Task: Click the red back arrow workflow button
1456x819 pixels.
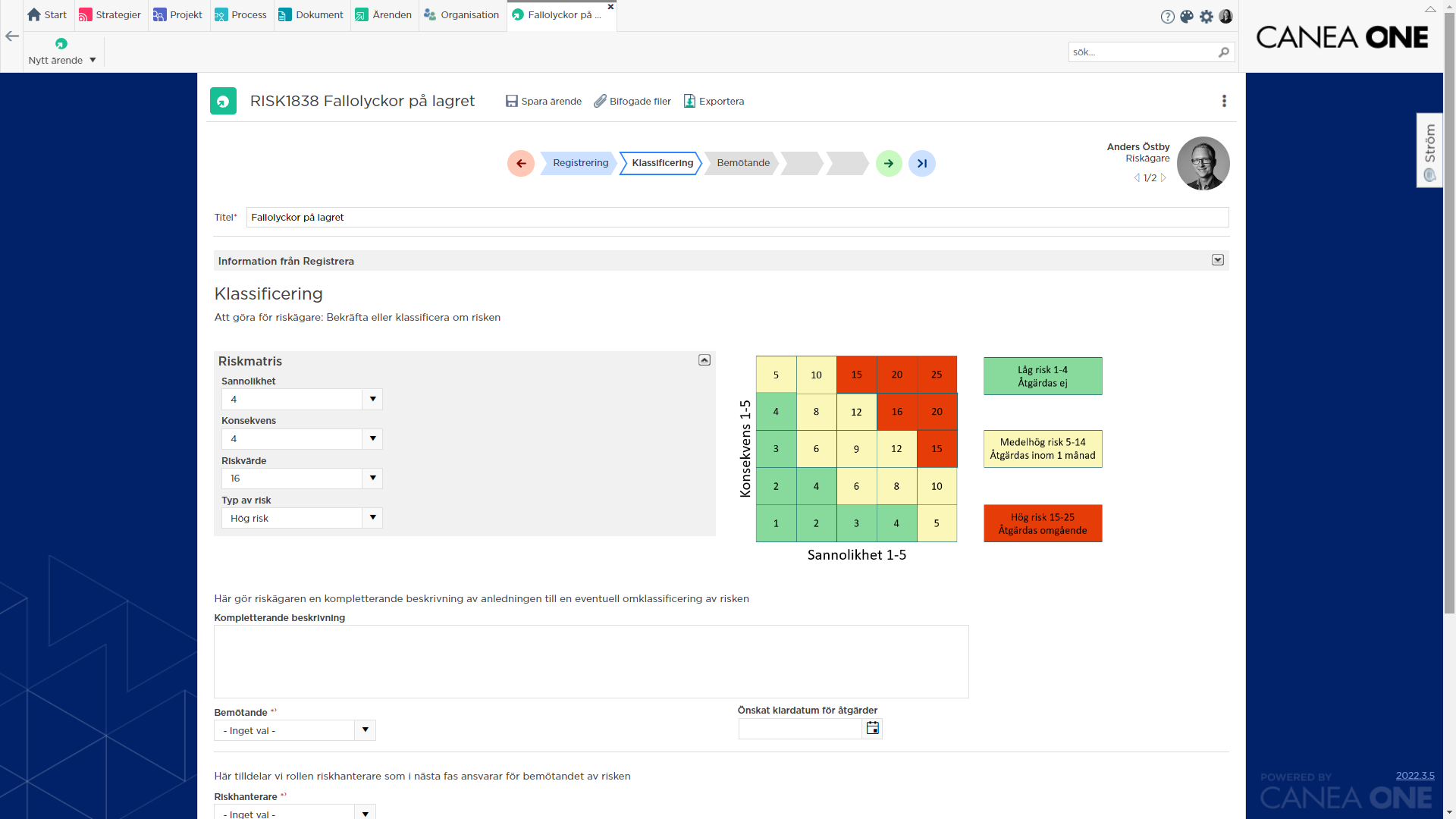Action: (x=521, y=163)
